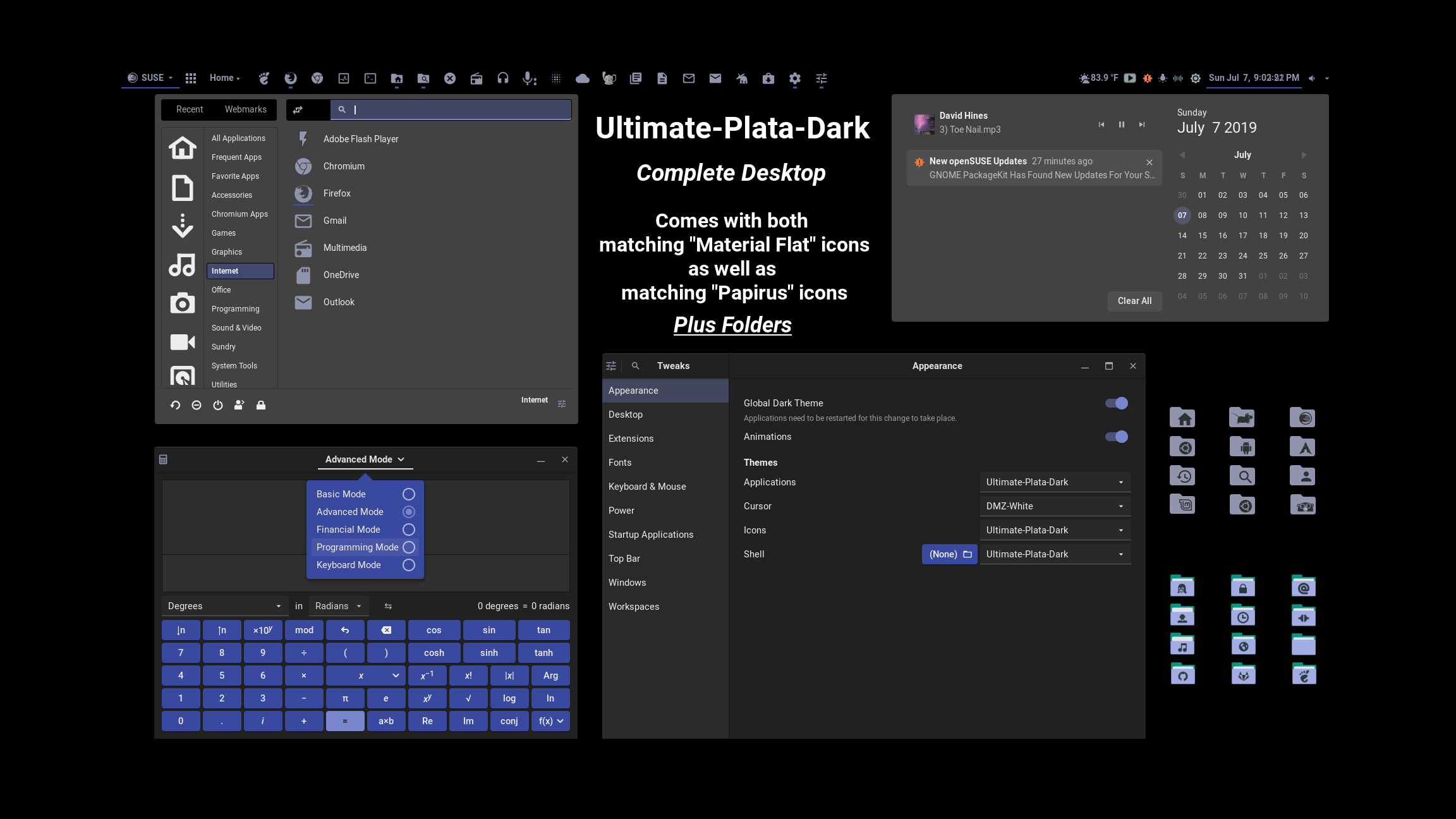Toggle the Global Dark Theme switch

1117,403
